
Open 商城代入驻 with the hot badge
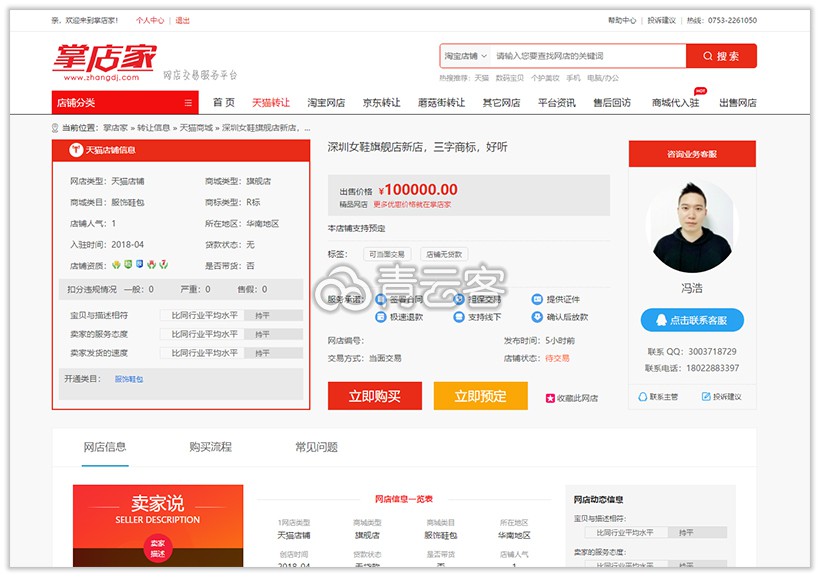[676, 103]
